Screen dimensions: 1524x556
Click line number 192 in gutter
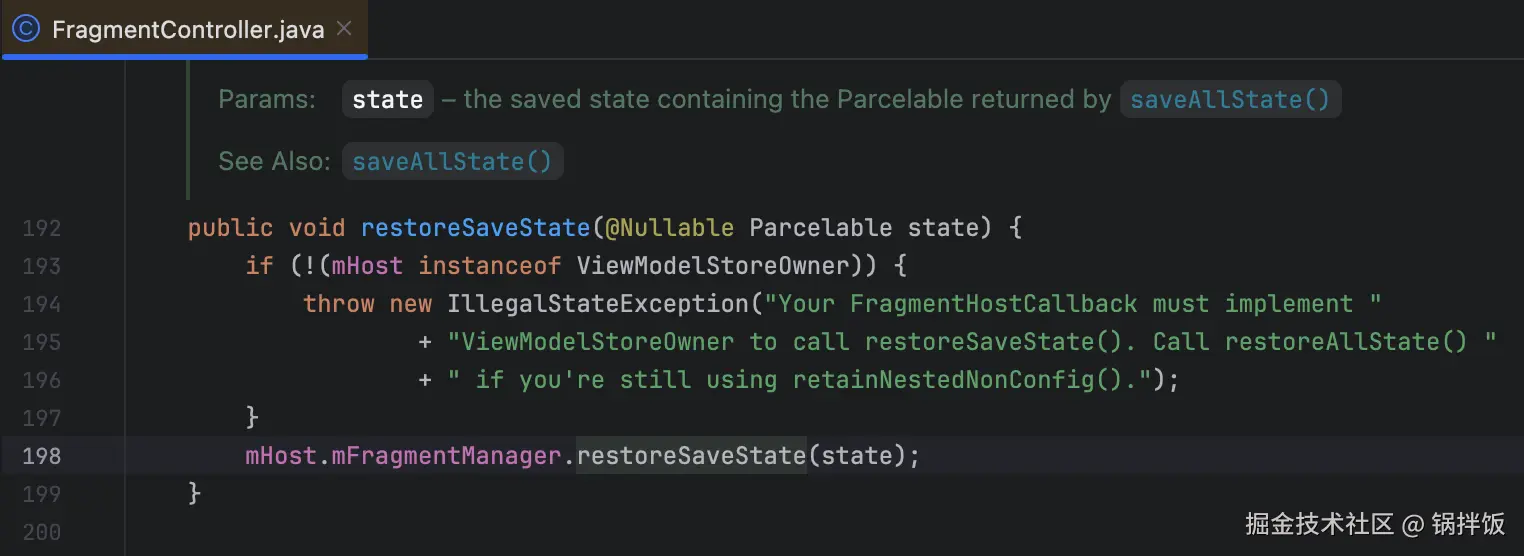coord(41,228)
